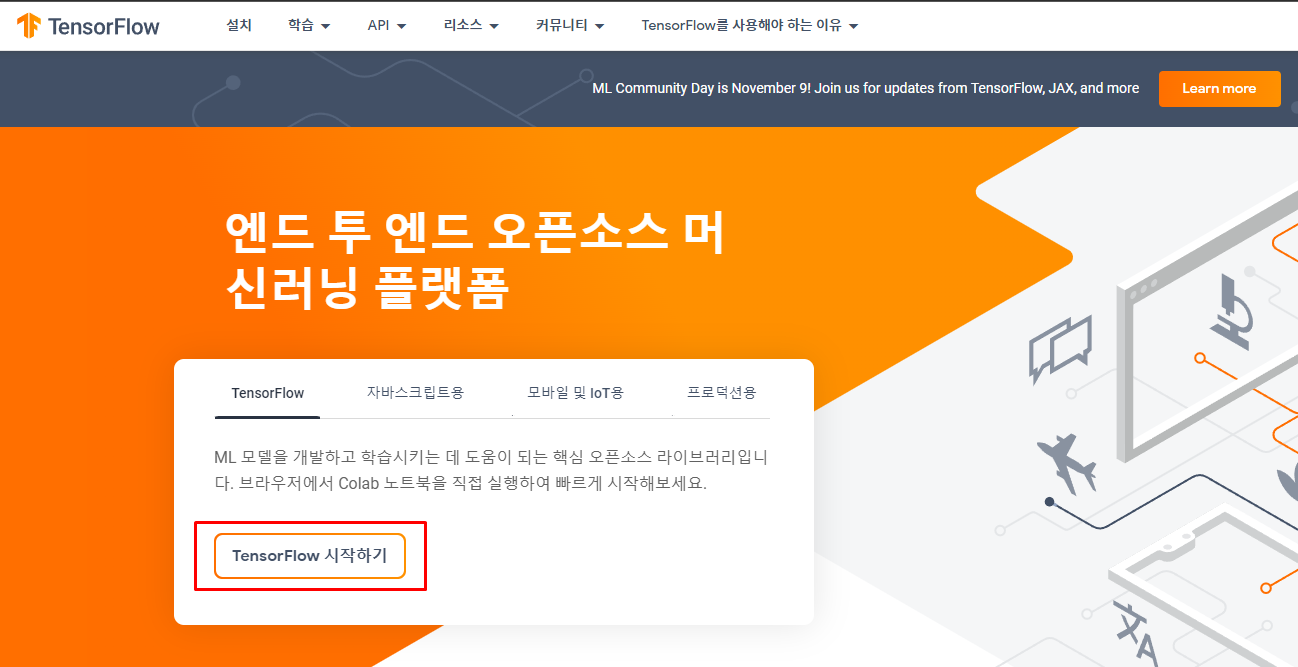Expand TensorFlow를 사용해야 하는 이유 menu

(750, 25)
